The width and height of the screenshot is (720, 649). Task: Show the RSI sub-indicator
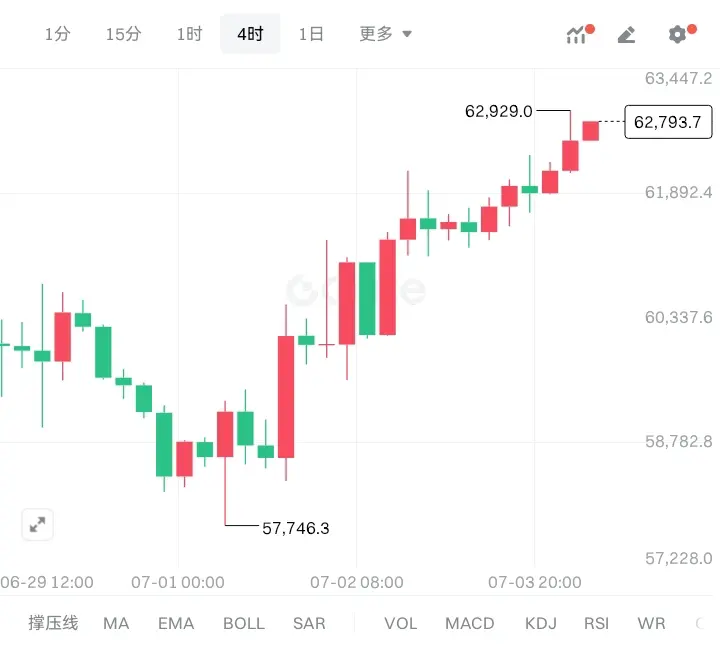[596, 623]
